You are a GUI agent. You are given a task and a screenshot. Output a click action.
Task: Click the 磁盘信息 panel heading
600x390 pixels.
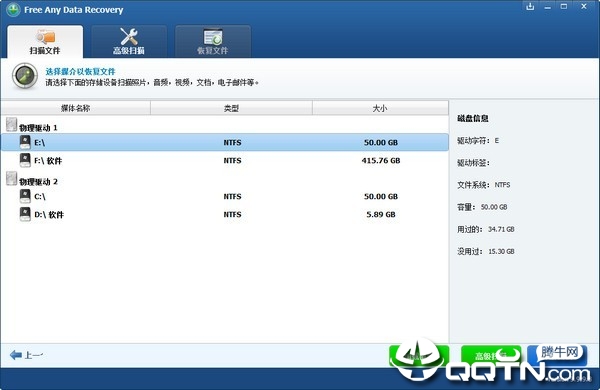pos(473,118)
